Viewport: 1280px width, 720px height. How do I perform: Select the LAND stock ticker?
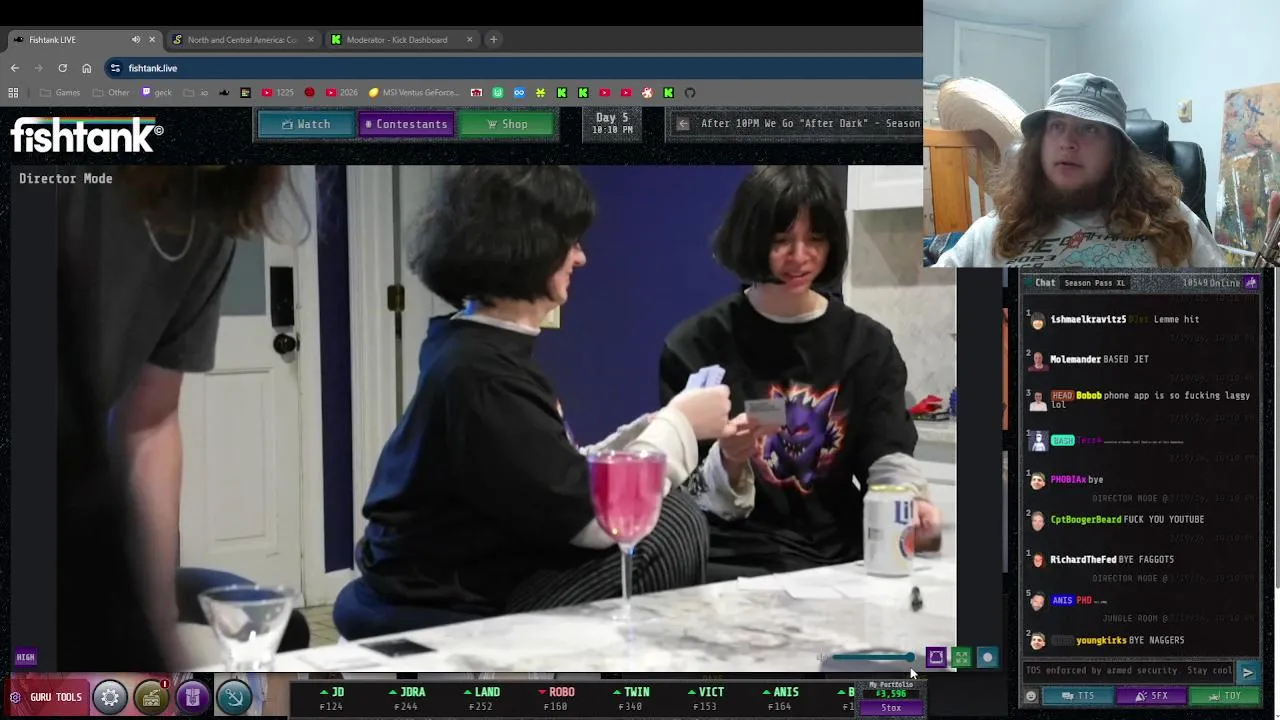(x=481, y=699)
